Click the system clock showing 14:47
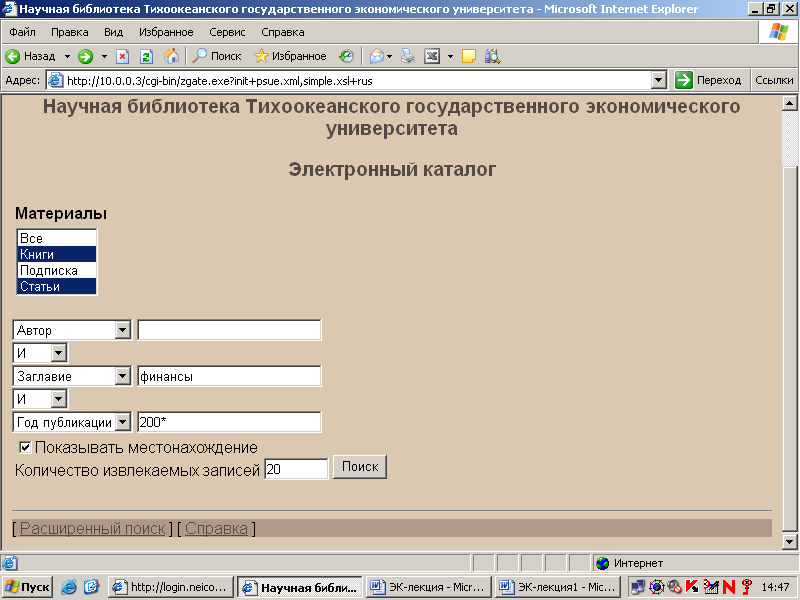 pyautogui.click(x=776, y=587)
